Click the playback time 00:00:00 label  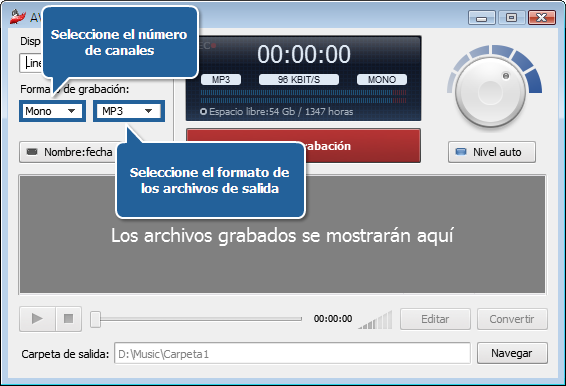coord(333,319)
